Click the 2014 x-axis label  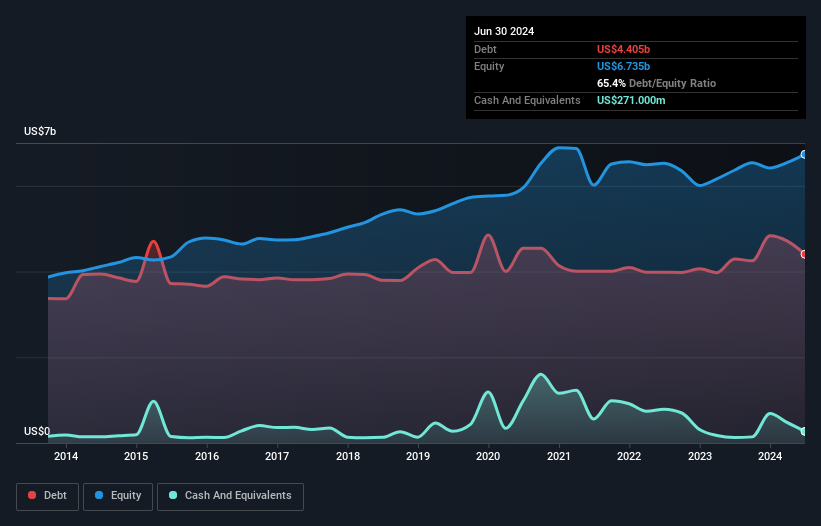pos(66,456)
